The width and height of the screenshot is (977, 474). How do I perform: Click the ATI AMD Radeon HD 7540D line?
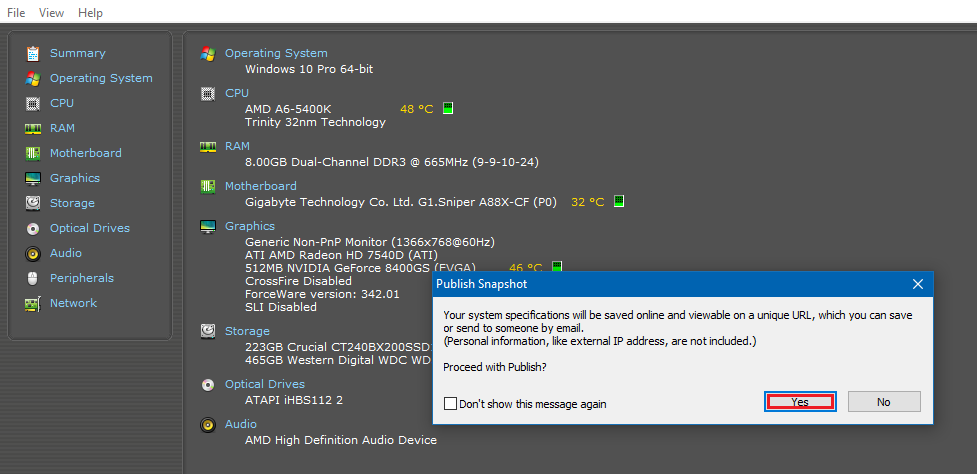coord(341,255)
